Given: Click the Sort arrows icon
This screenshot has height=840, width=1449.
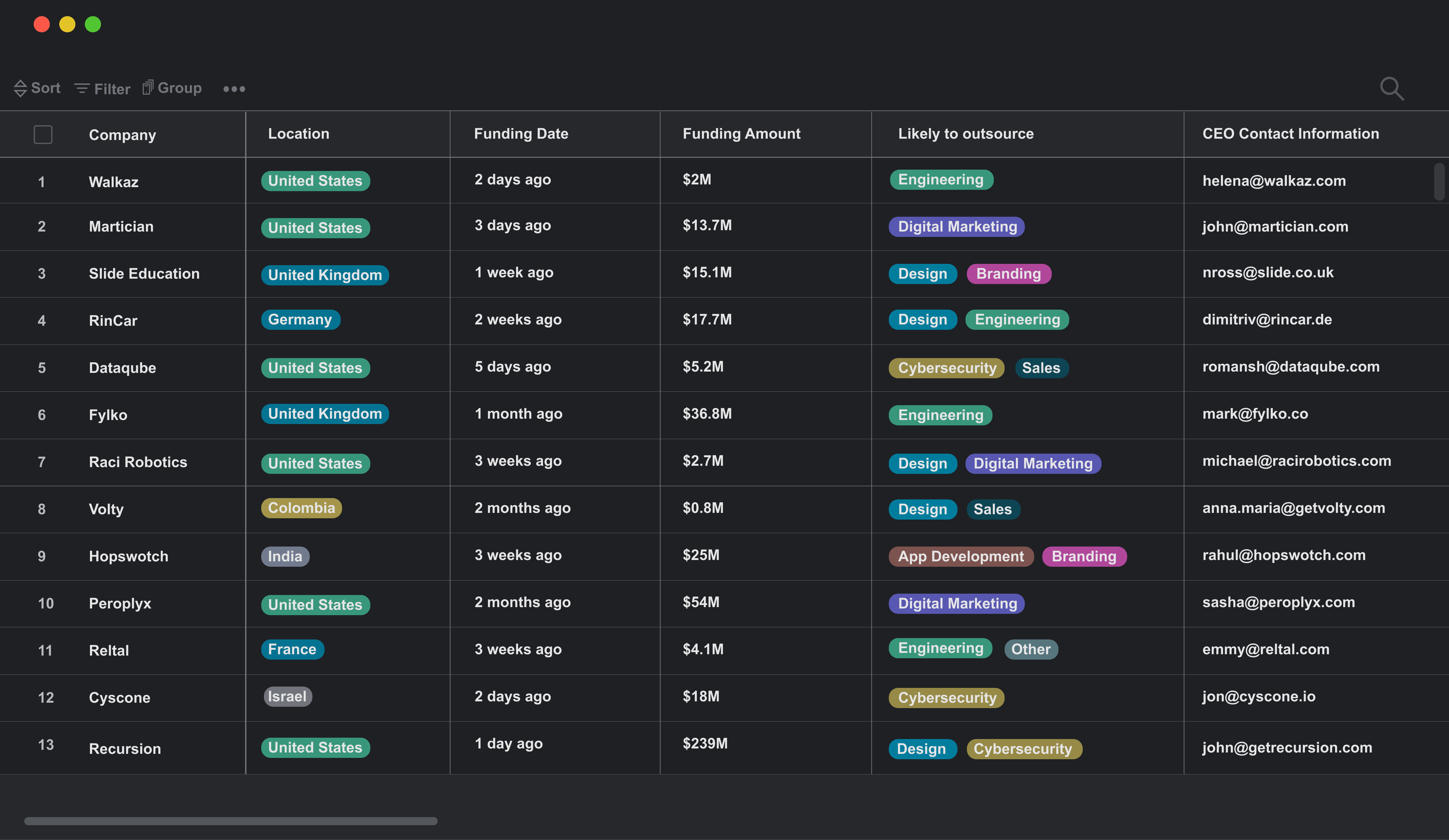Looking at the screenshot, I should click(20, 88).
